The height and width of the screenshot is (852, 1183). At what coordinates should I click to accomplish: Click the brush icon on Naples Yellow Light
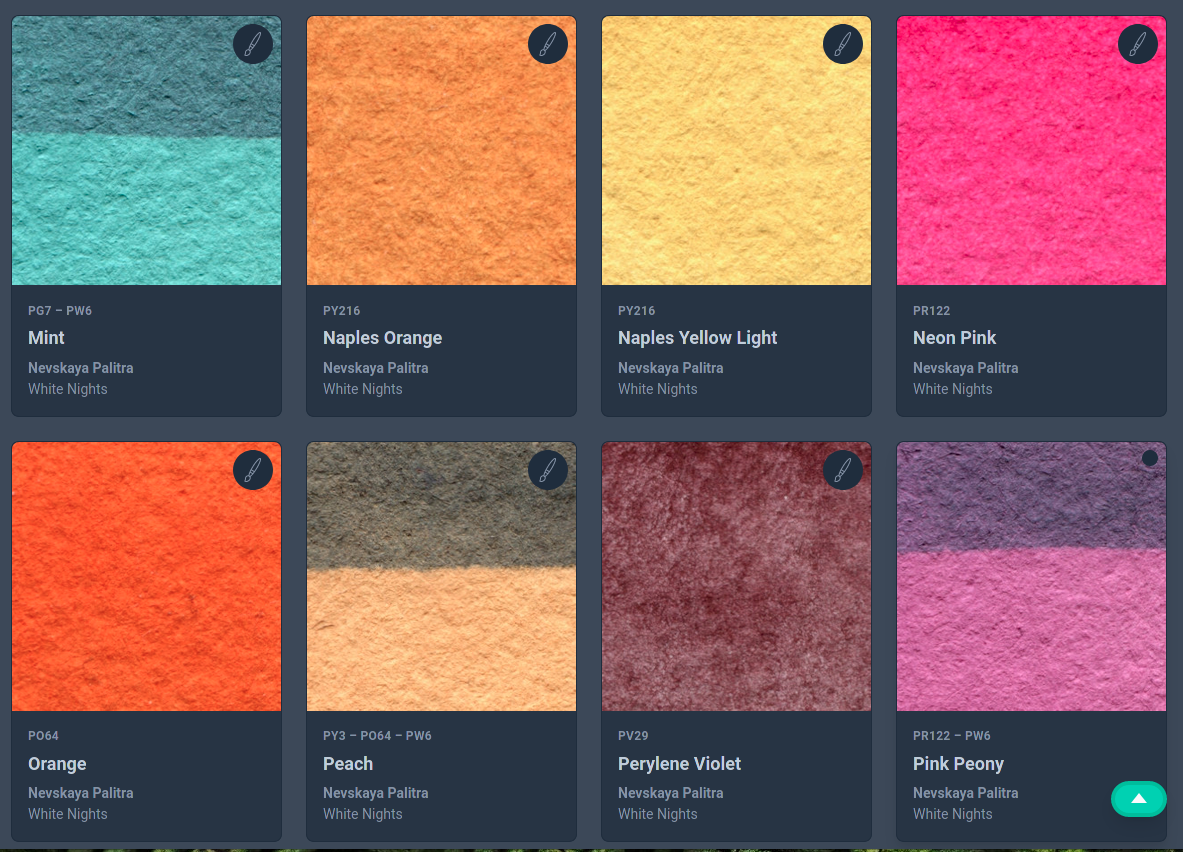point(843,44)
